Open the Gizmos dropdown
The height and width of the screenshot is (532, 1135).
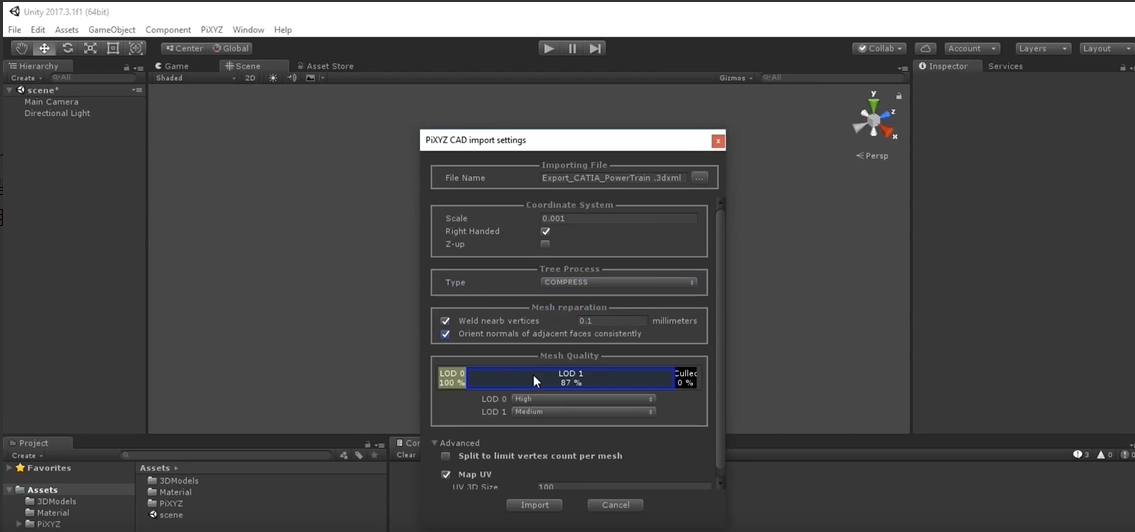[736, 78]
